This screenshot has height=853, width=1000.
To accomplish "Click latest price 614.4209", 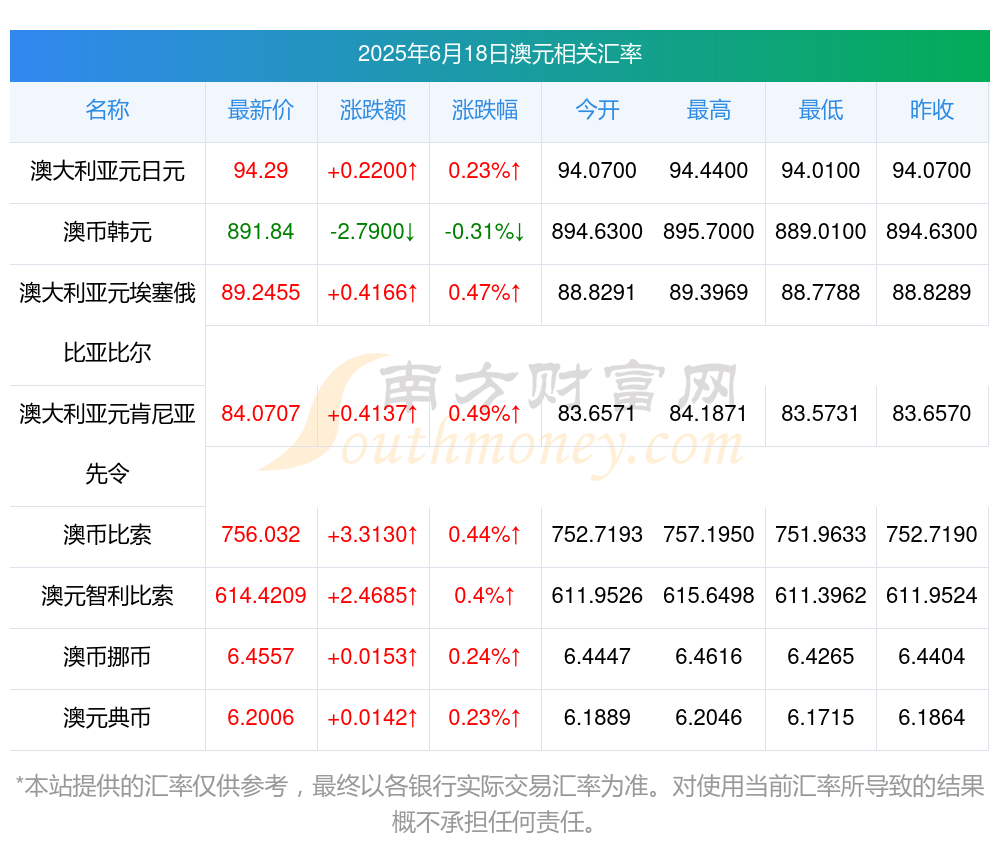I will 261,596.
